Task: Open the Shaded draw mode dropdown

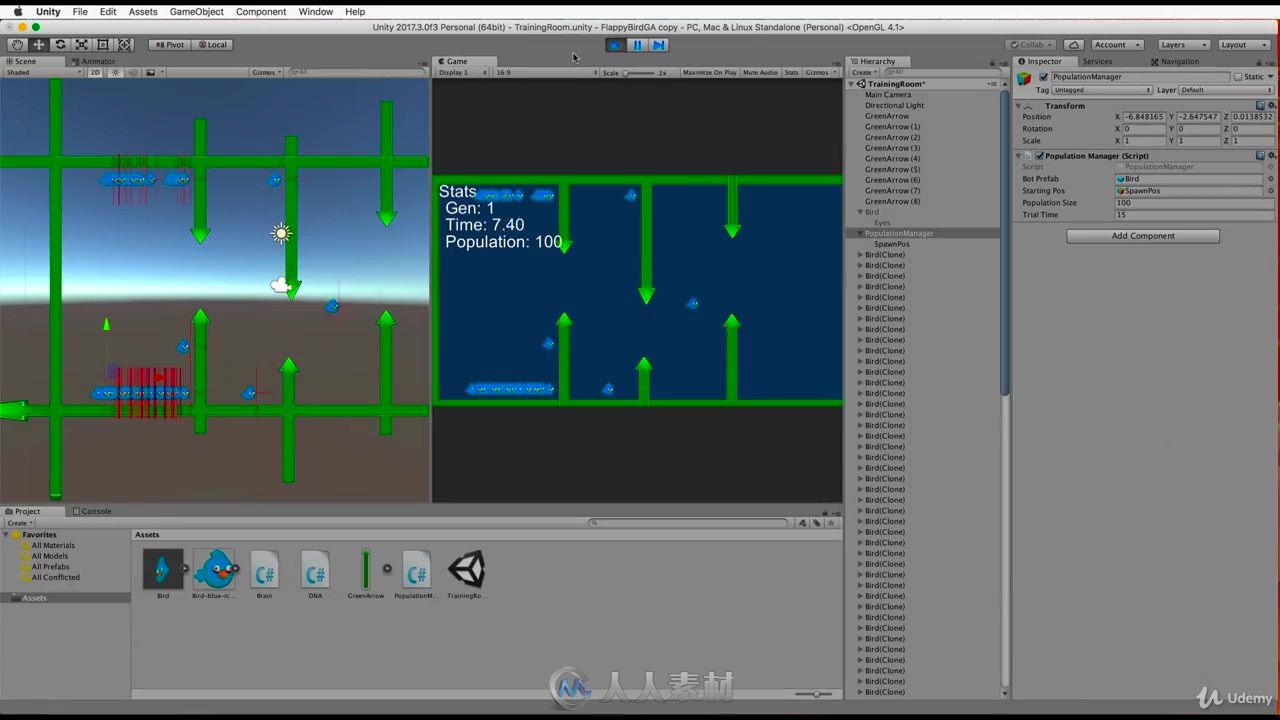Action: tap(43, 72)
